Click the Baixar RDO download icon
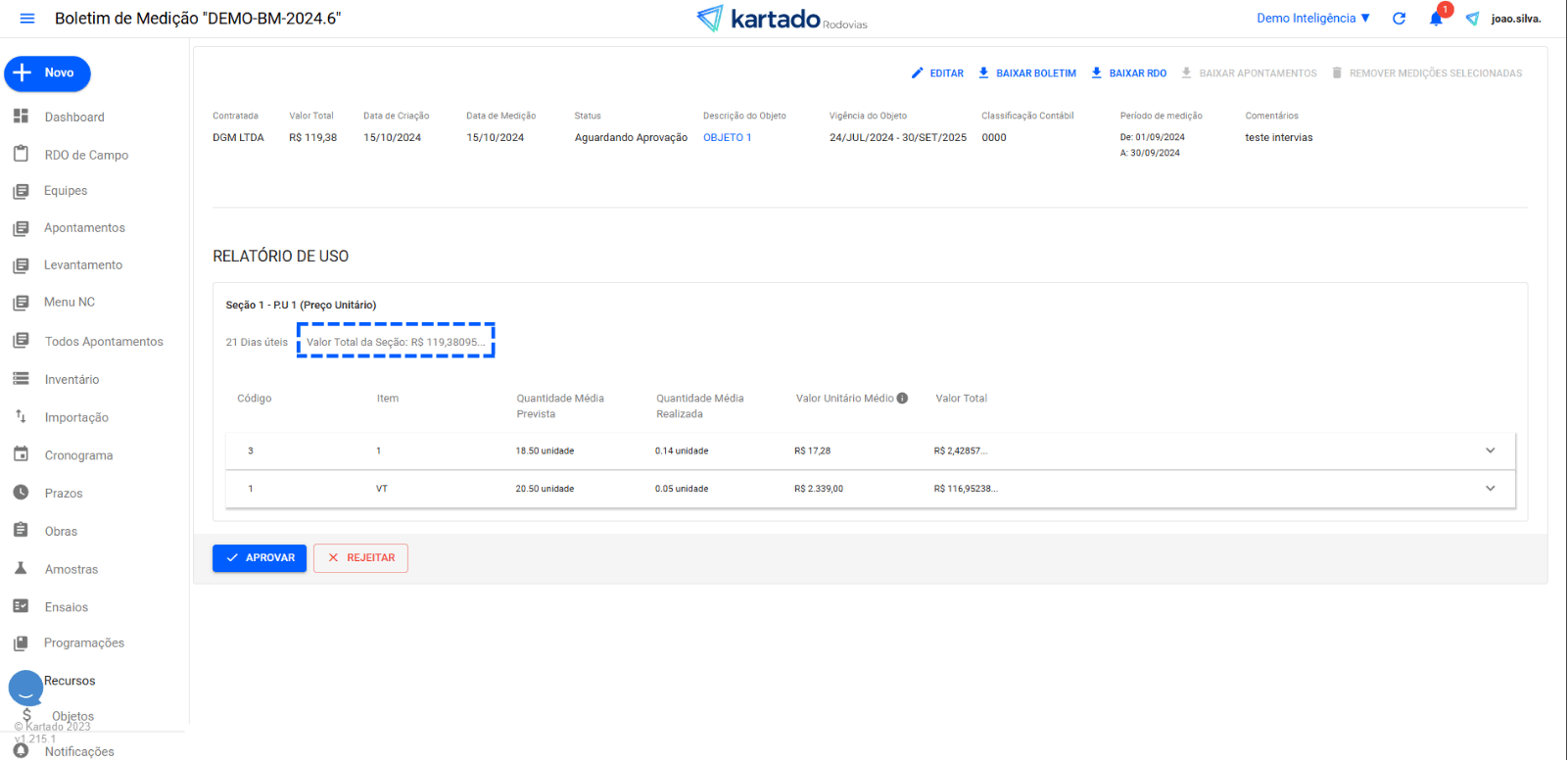This screenshot has height=761, width=1568. tap(1097, 73)
